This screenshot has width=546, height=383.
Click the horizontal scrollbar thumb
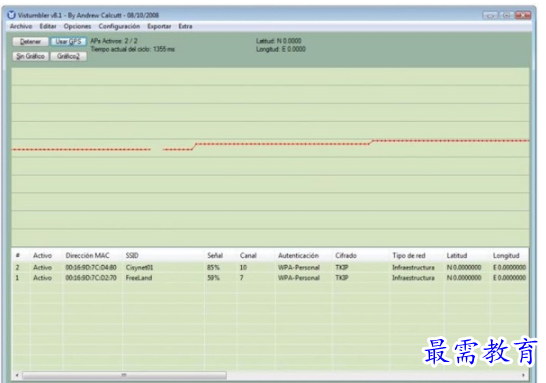(x=124, y=375)
